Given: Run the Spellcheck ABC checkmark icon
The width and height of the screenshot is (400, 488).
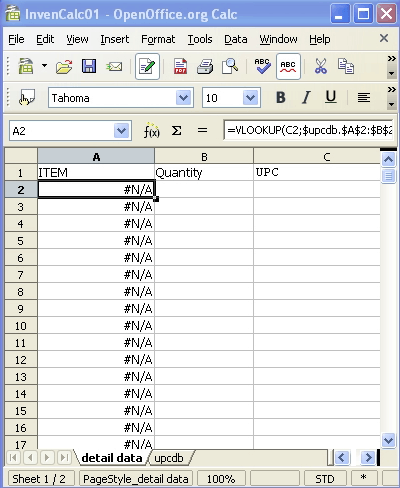Looking at the screenshot, I should (262, 66).
